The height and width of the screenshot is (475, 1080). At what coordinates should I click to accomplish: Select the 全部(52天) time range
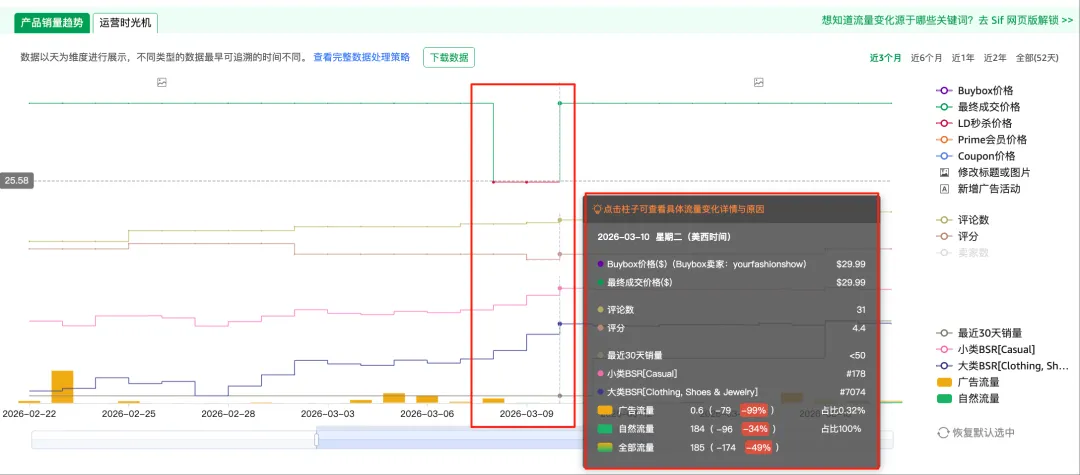tap(1037, 58)
